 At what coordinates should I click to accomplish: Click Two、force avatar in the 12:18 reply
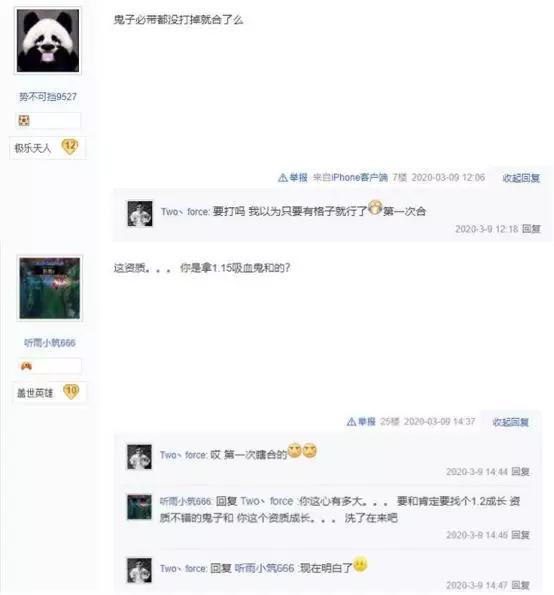point(140,214)
